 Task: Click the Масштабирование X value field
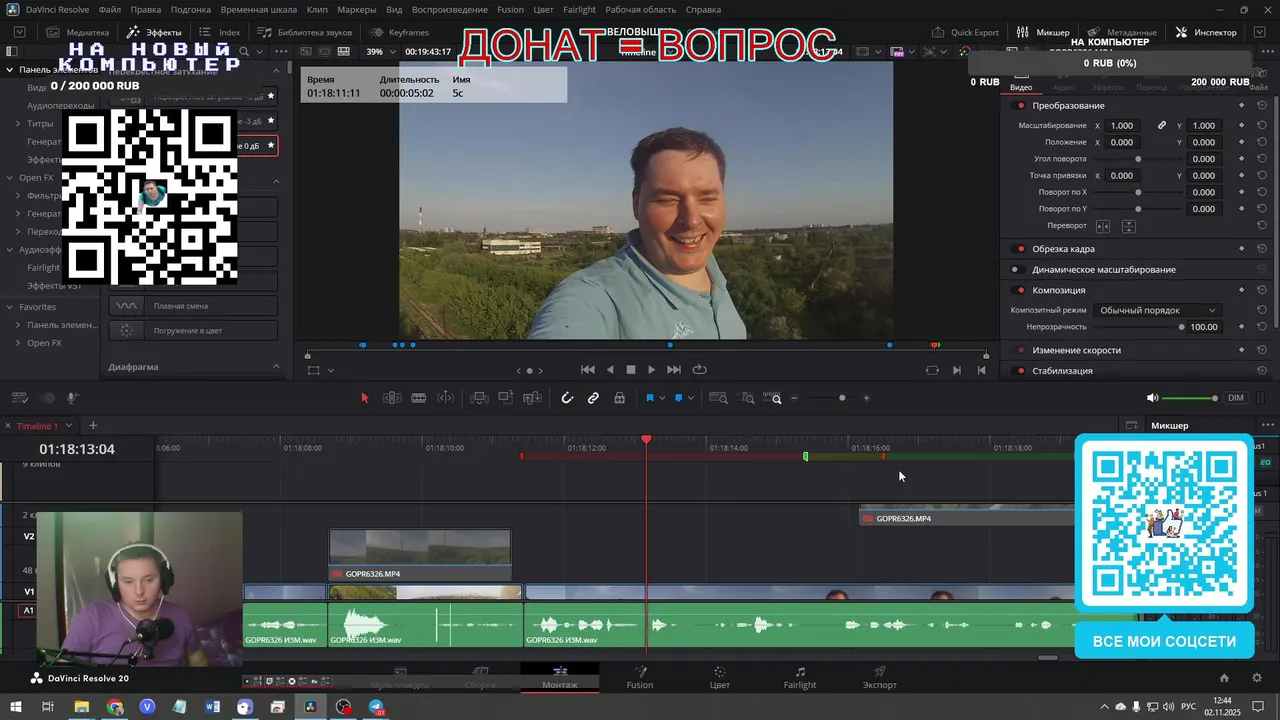pos(1123,126)
